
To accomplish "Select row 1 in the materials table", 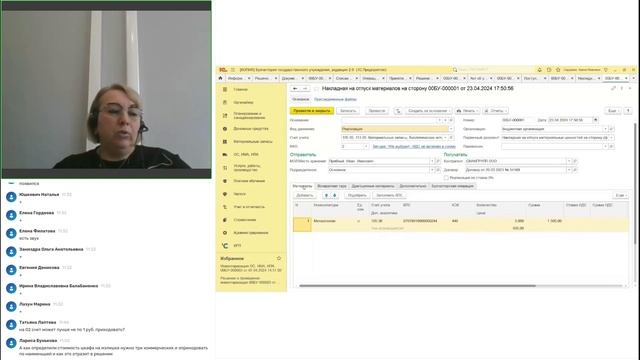I will (460, 224).
